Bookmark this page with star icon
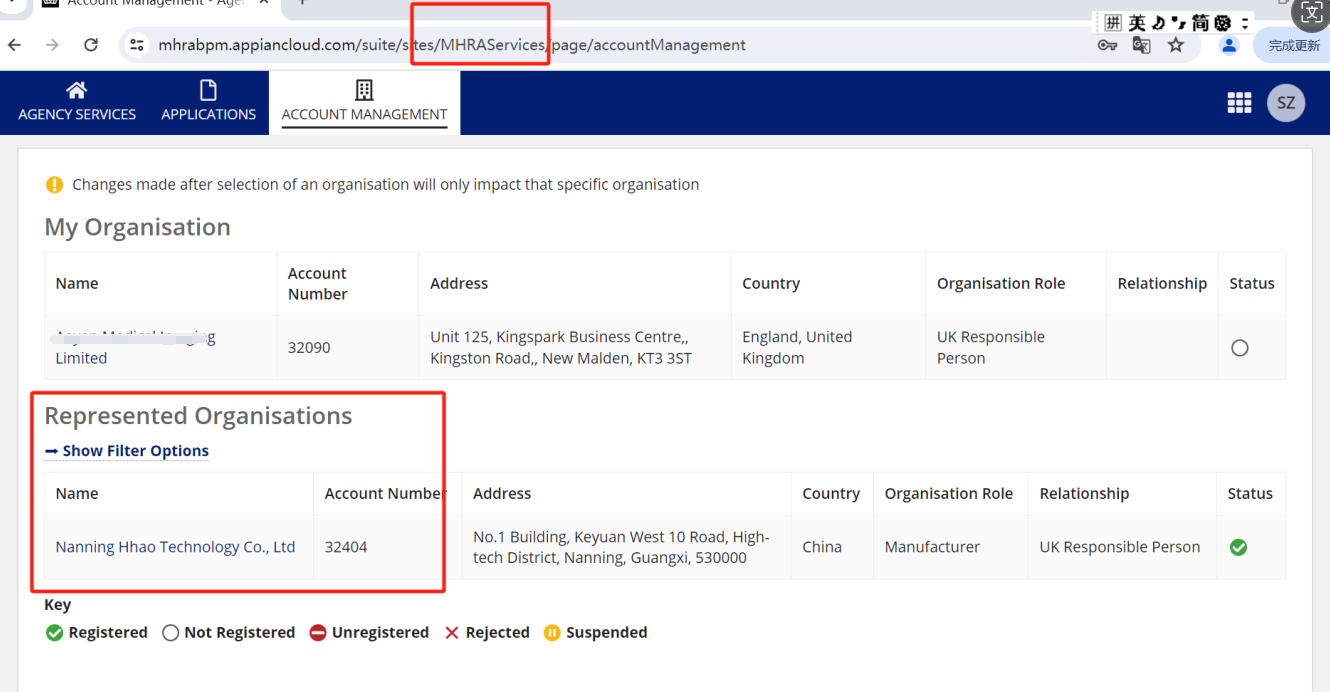Image resolution: width=1330 pixels, height=692 pixels. pos(1176,45)
